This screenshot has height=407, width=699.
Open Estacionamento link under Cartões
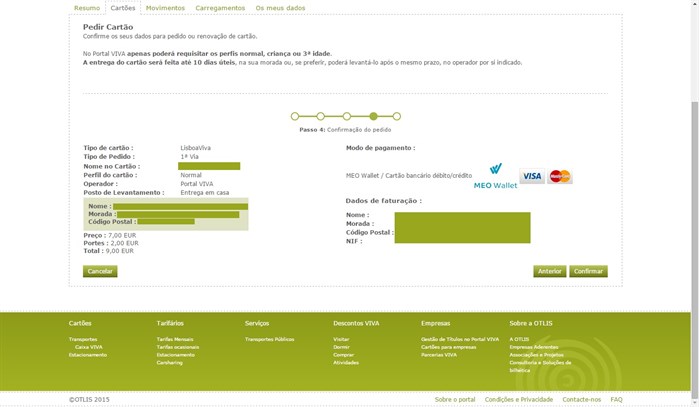[x=88, y=355]
